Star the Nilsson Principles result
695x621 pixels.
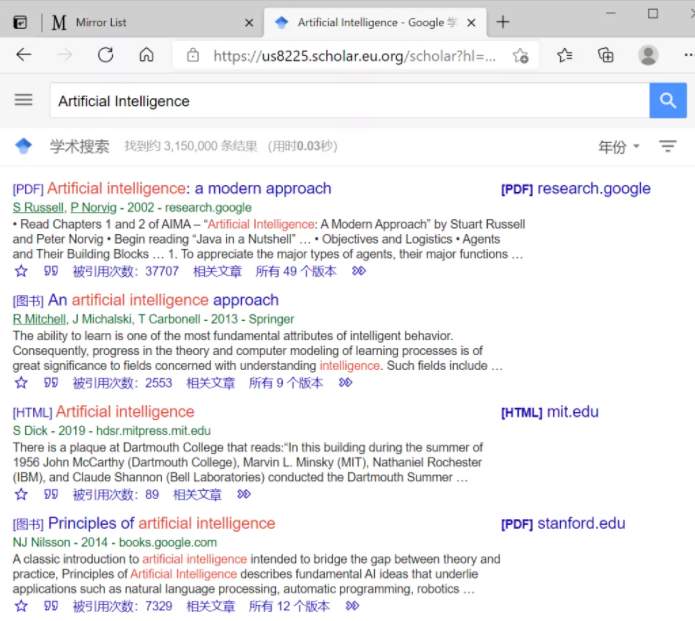21,606
